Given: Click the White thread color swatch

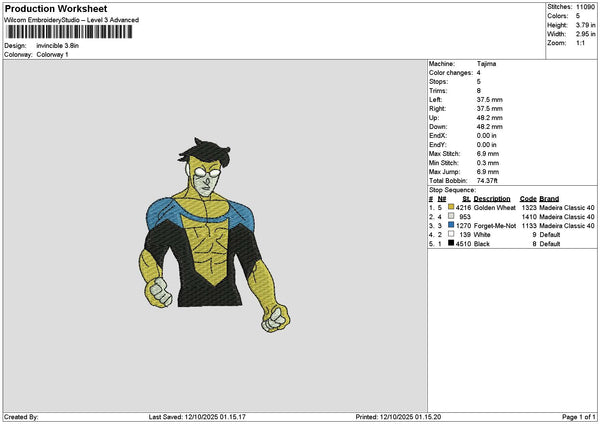Looking at the screenshot, I should pos(451,234).
